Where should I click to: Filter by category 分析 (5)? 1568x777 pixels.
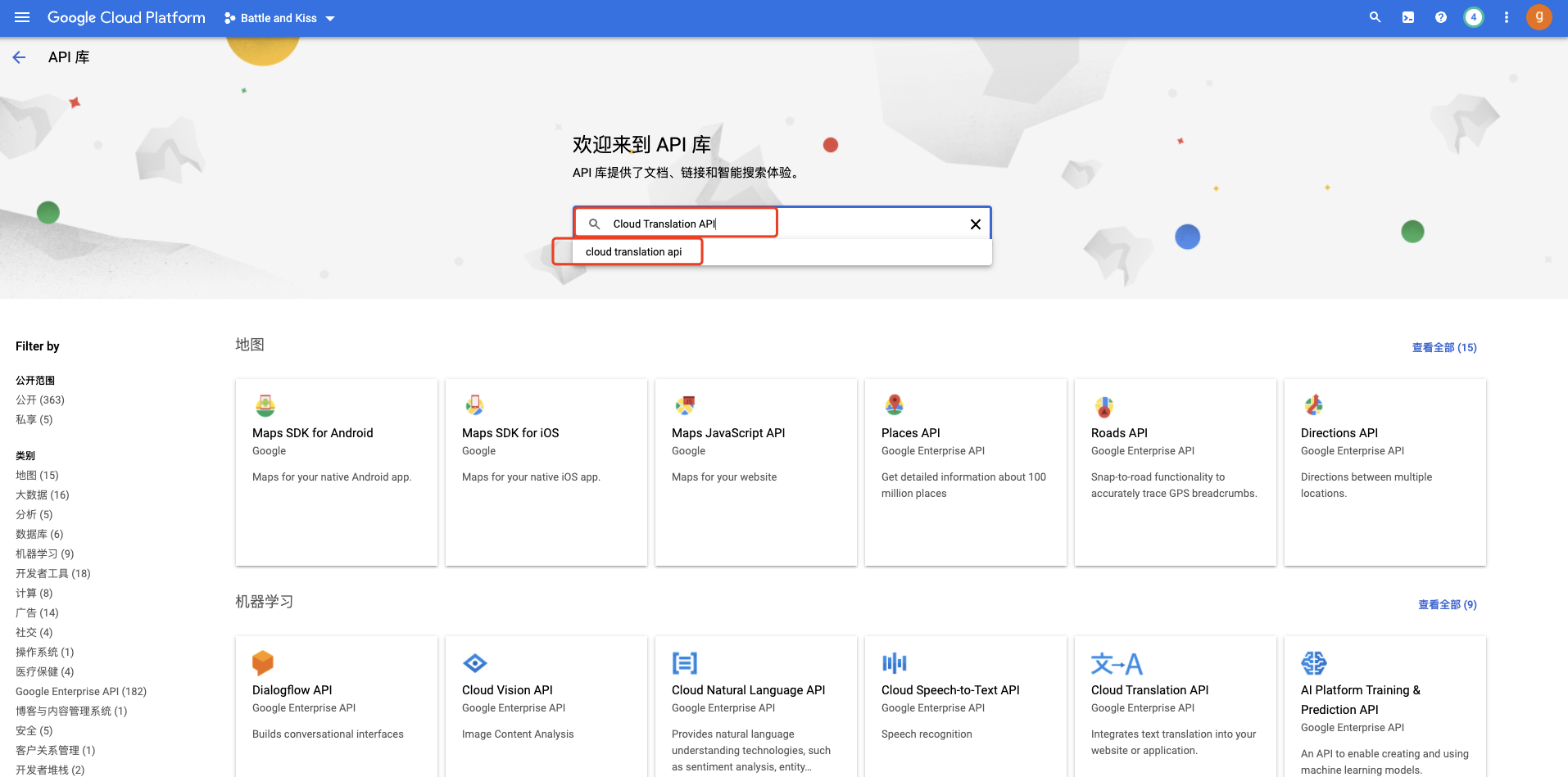pos(34,514)
